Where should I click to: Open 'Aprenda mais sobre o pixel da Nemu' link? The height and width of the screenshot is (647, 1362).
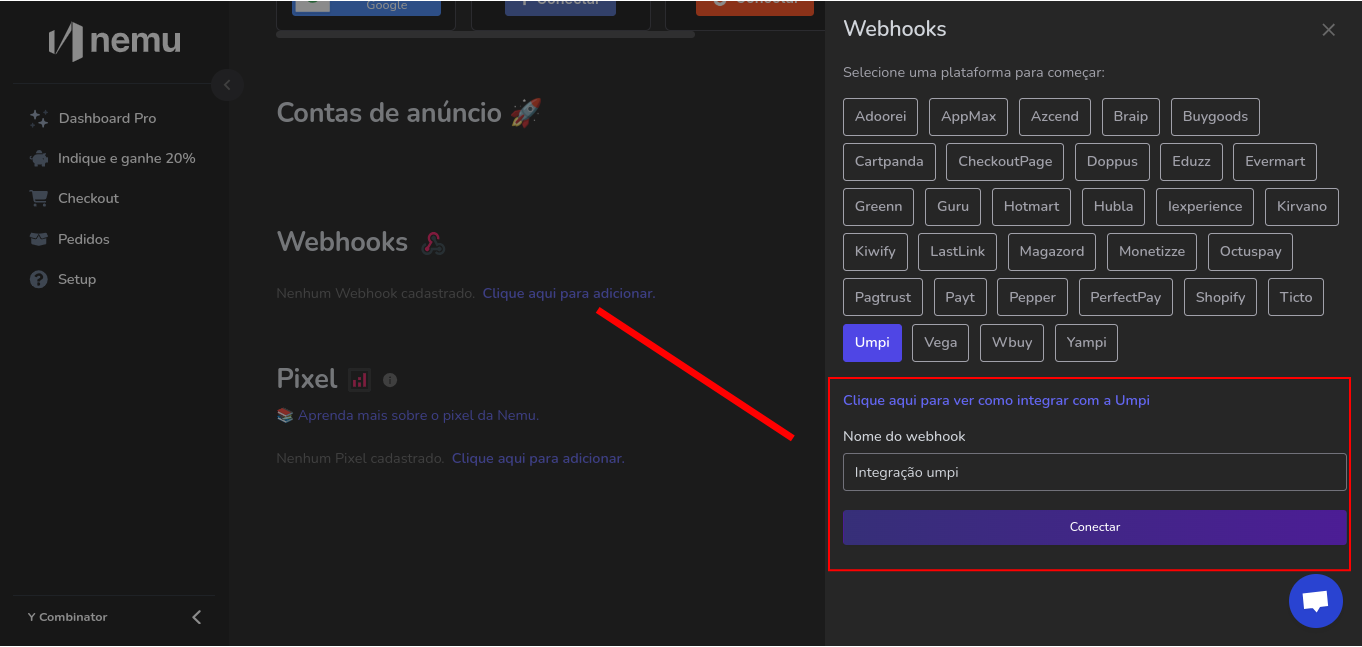coord(418,415)
